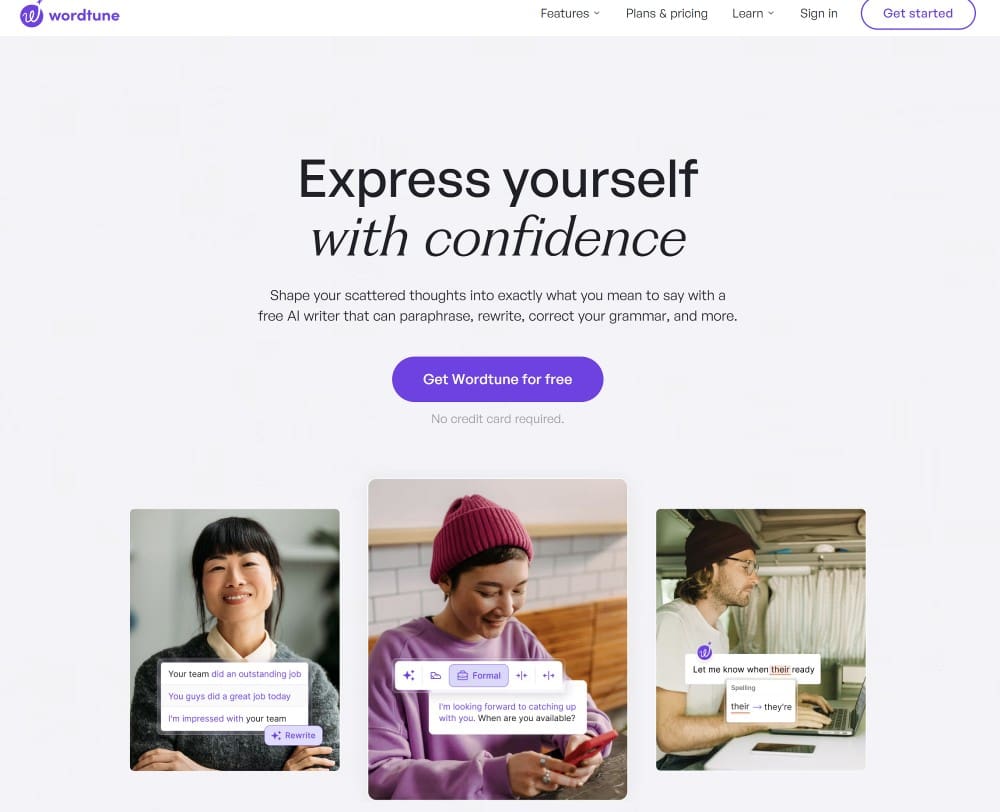Image resolution: width=1000 pixels, height=812 pixels.
Task: Open the Learn dropdown in navigation
Action: pyautogui.click(x=753, y=13)
